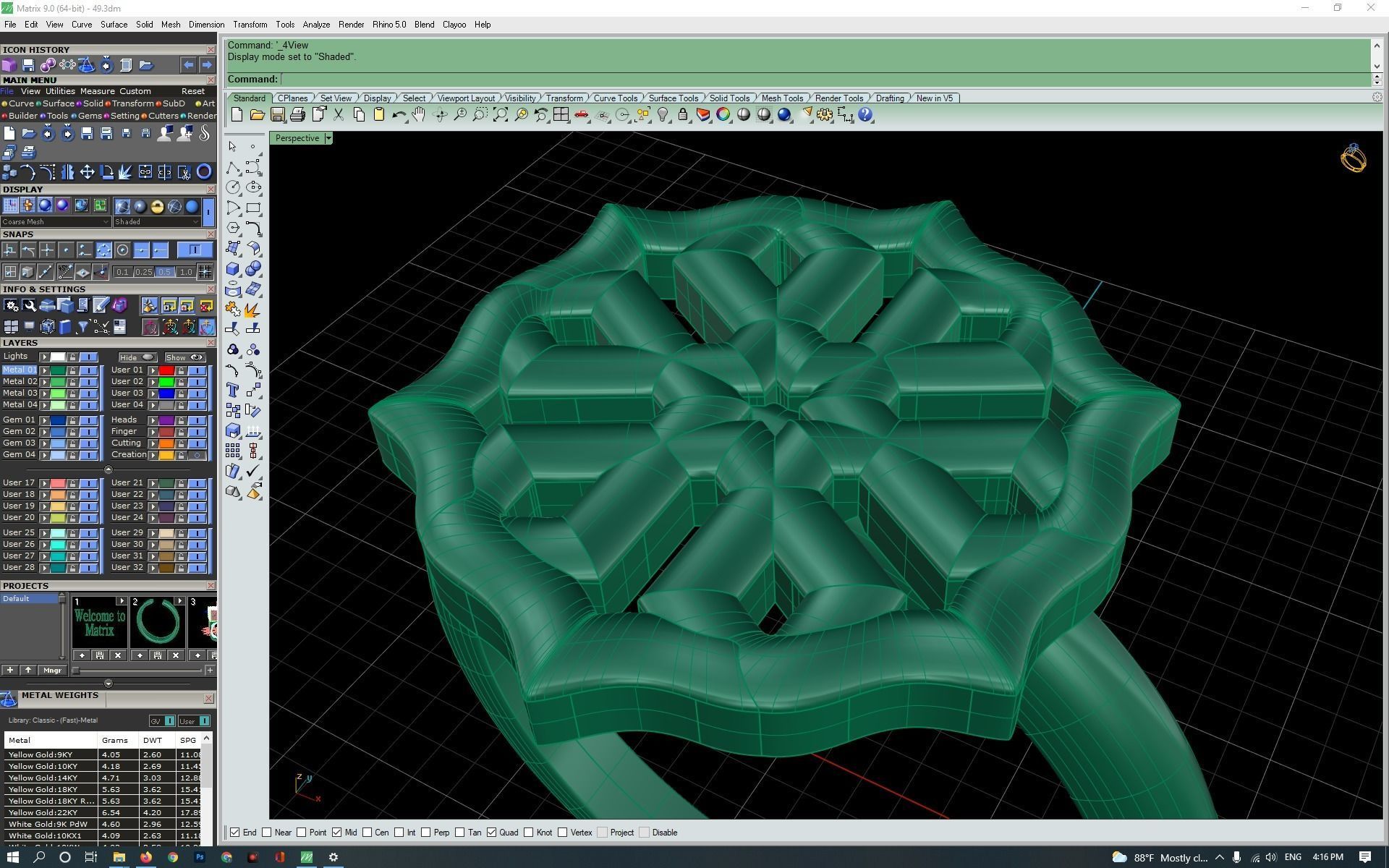Click the Undo arrow icon

click(399, 114)
